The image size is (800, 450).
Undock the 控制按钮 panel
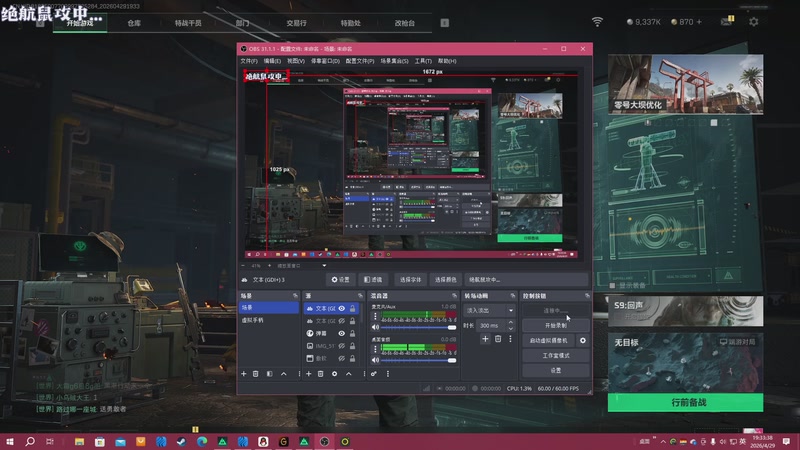pos(587,296)
